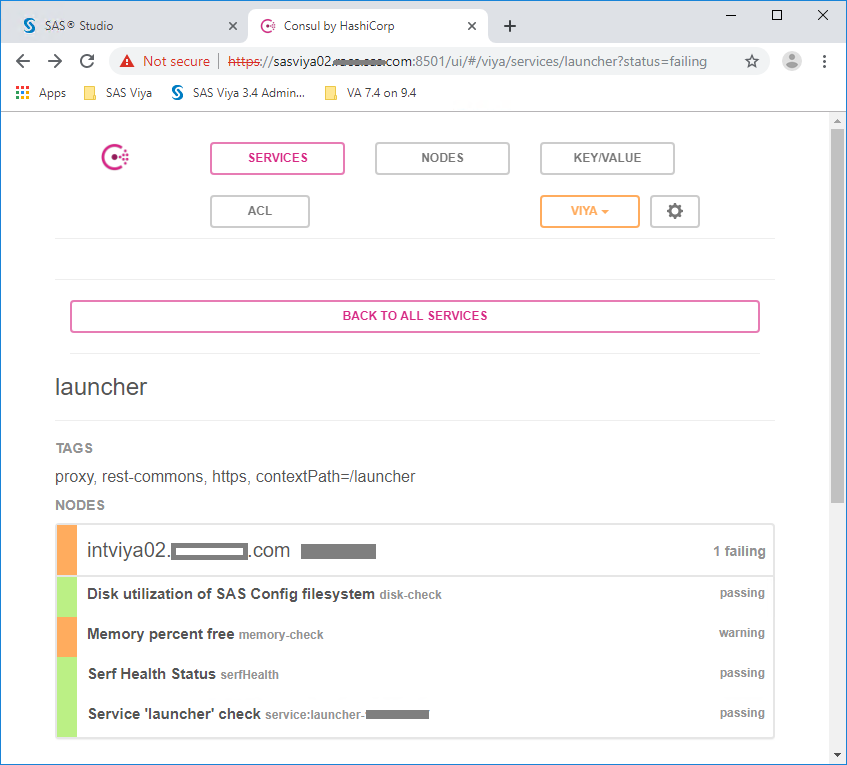847x765 pixels.
Task: Click the 'warning' status of memory-check
Action: click(742, 633)
